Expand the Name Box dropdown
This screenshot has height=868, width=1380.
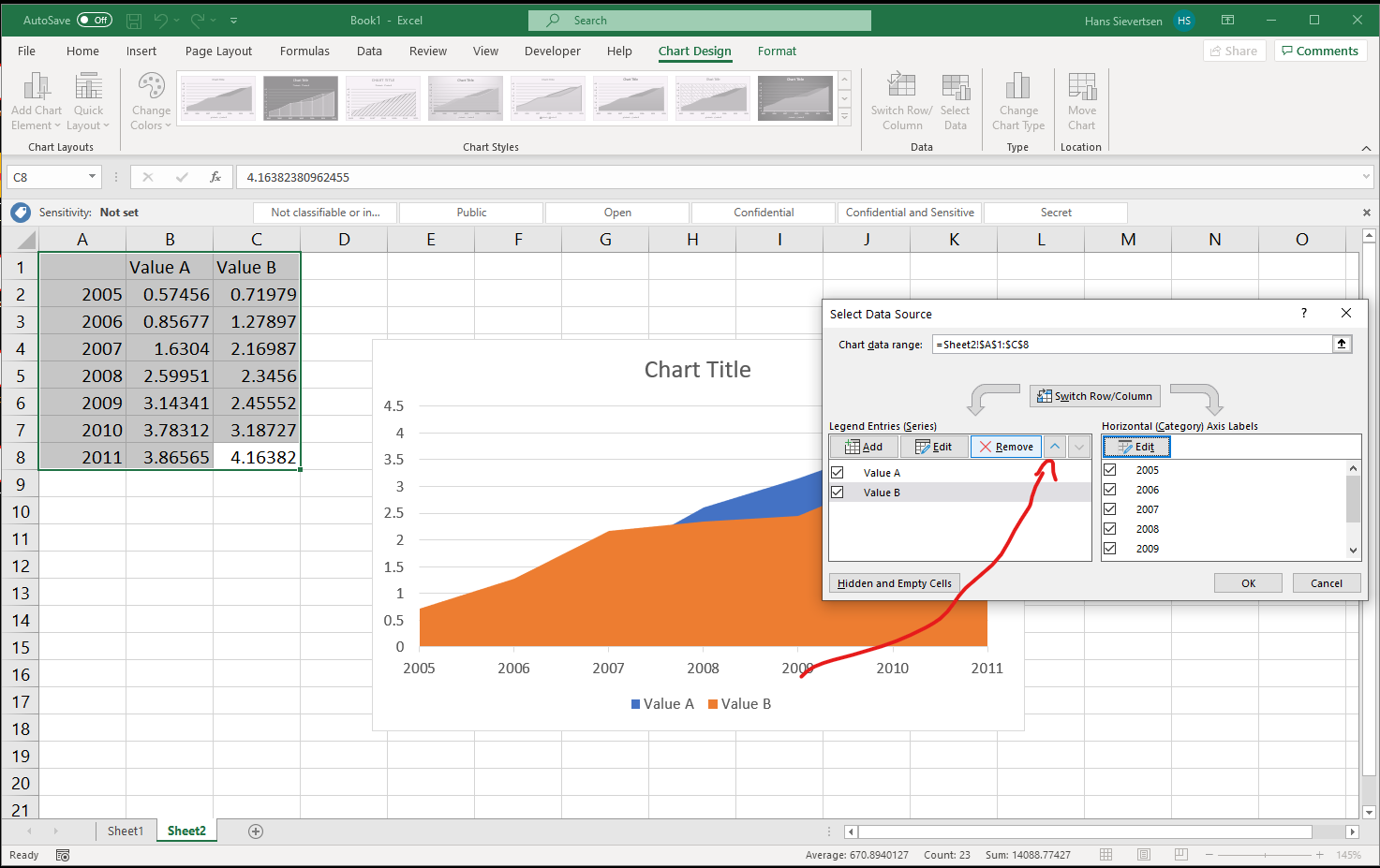[x=92, y=177]
